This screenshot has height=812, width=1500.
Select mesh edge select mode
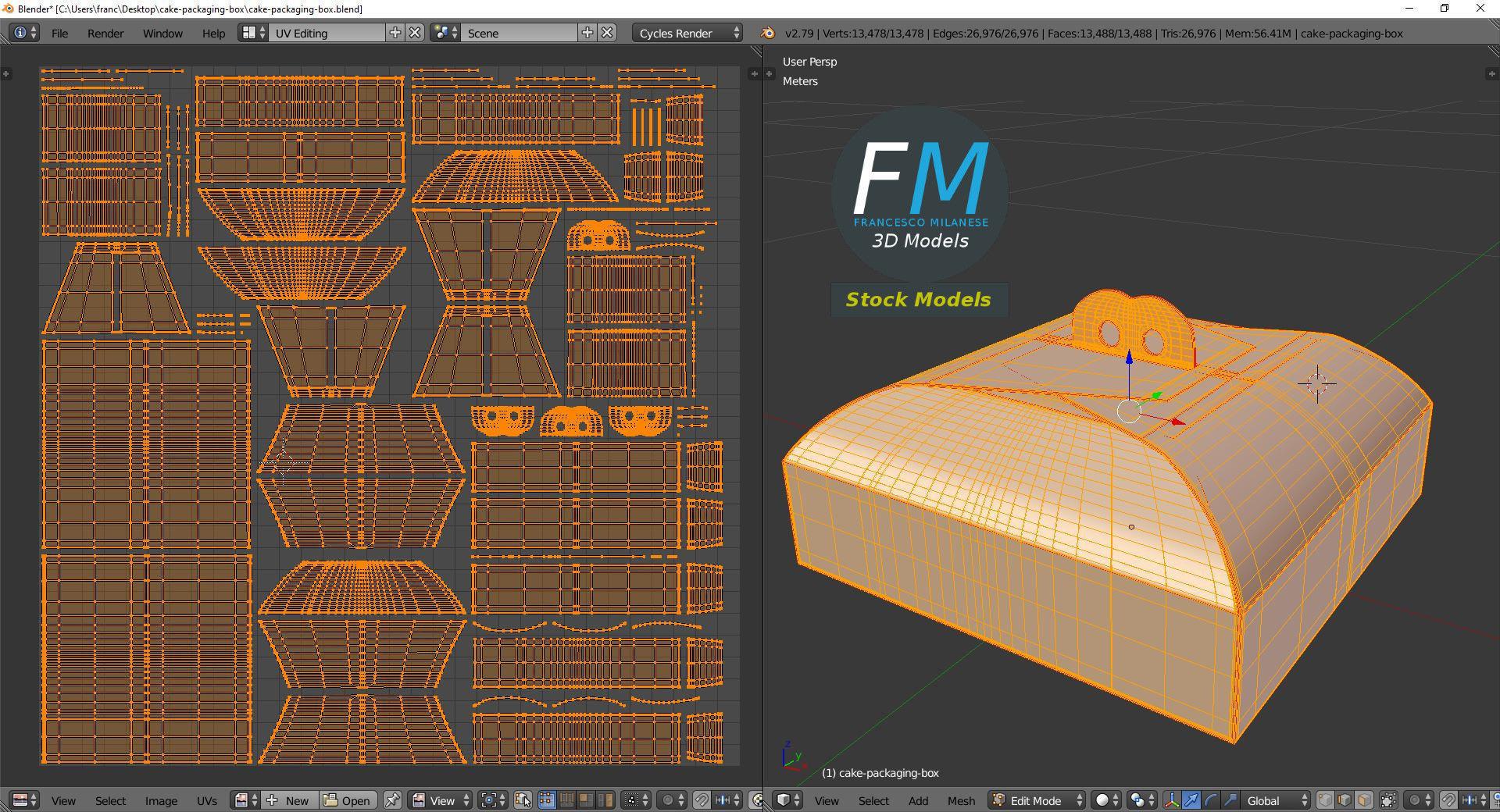click(1345, 800)
